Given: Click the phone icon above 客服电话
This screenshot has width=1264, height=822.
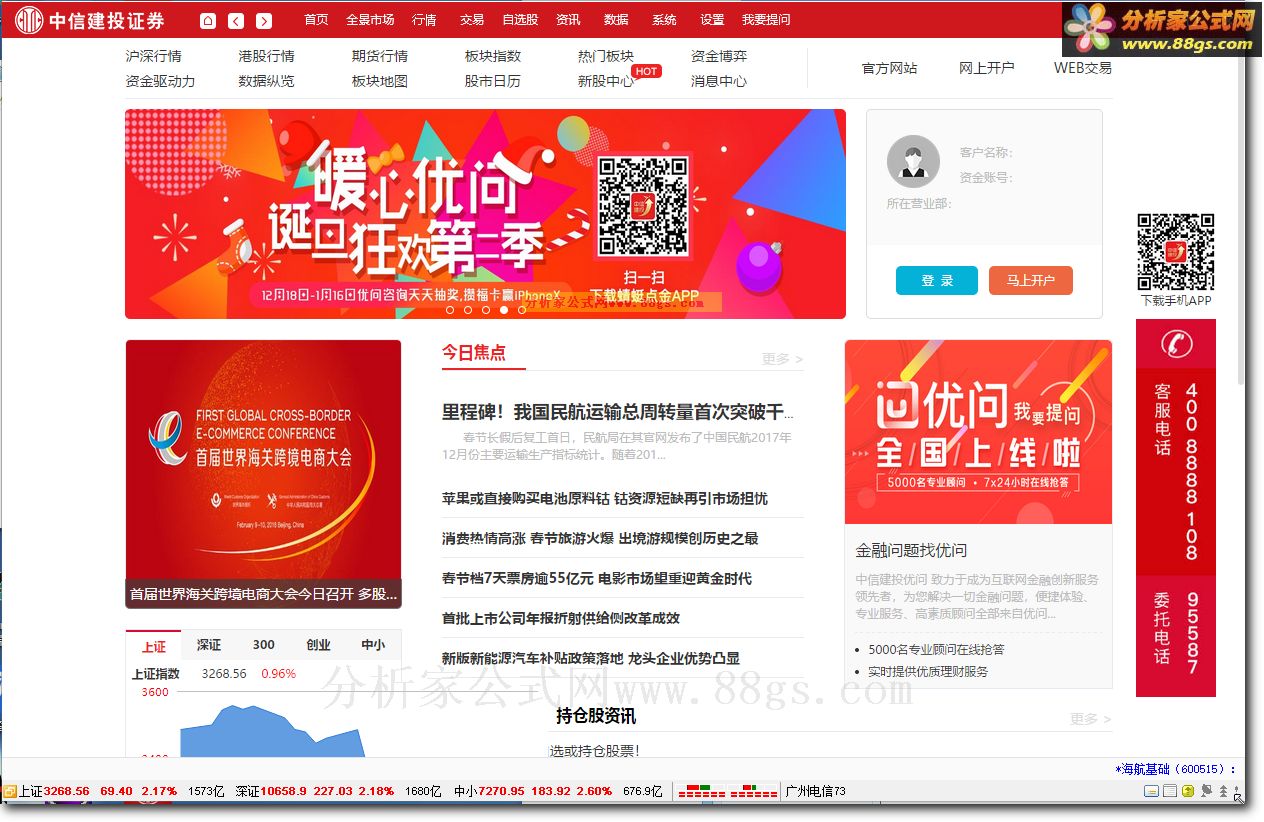Looking at the screenshot, I should click(x=1176, y=343).
